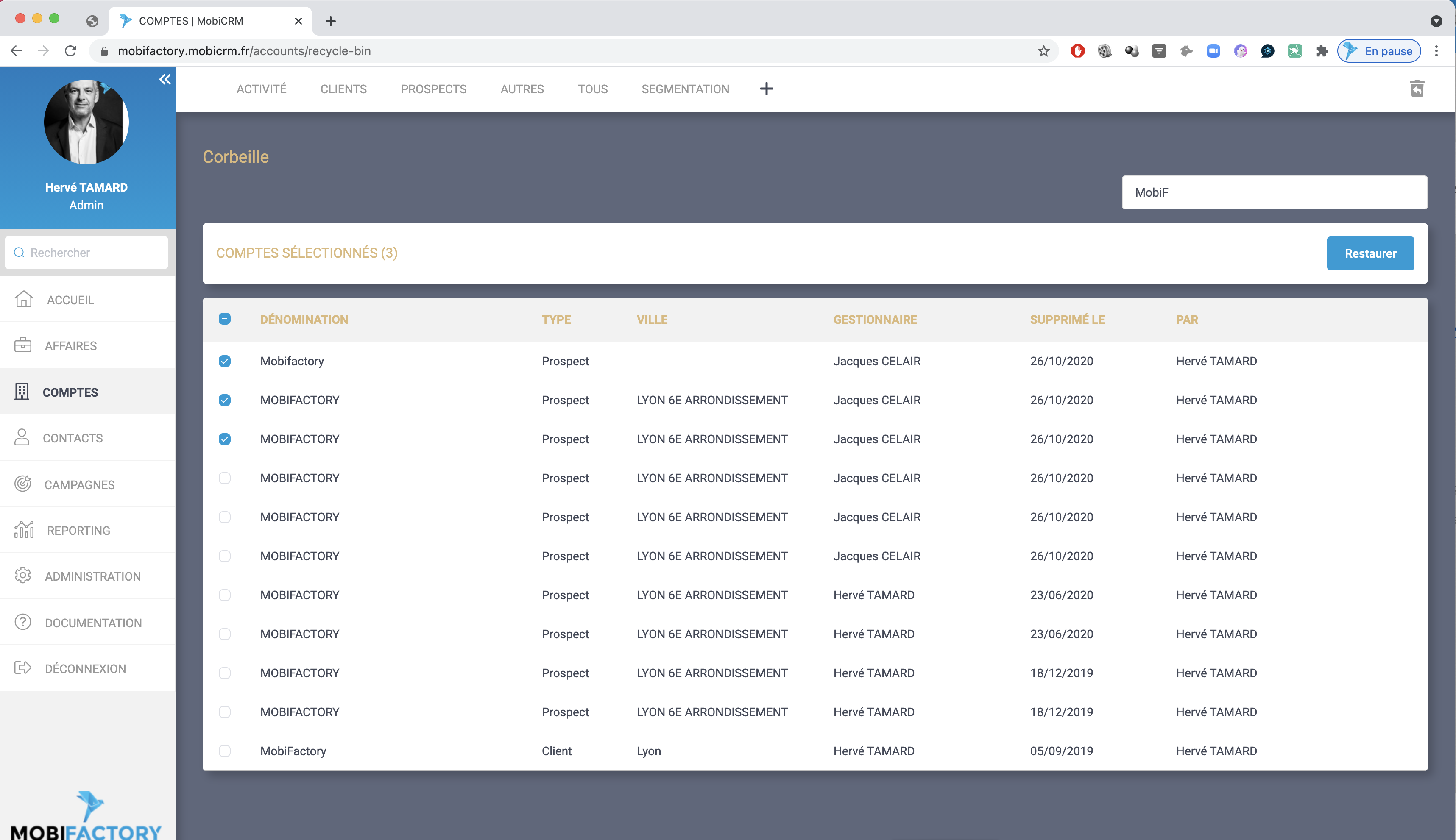
Task: Click the plus icon after SEGMENTATION
Action: [766, 89]
